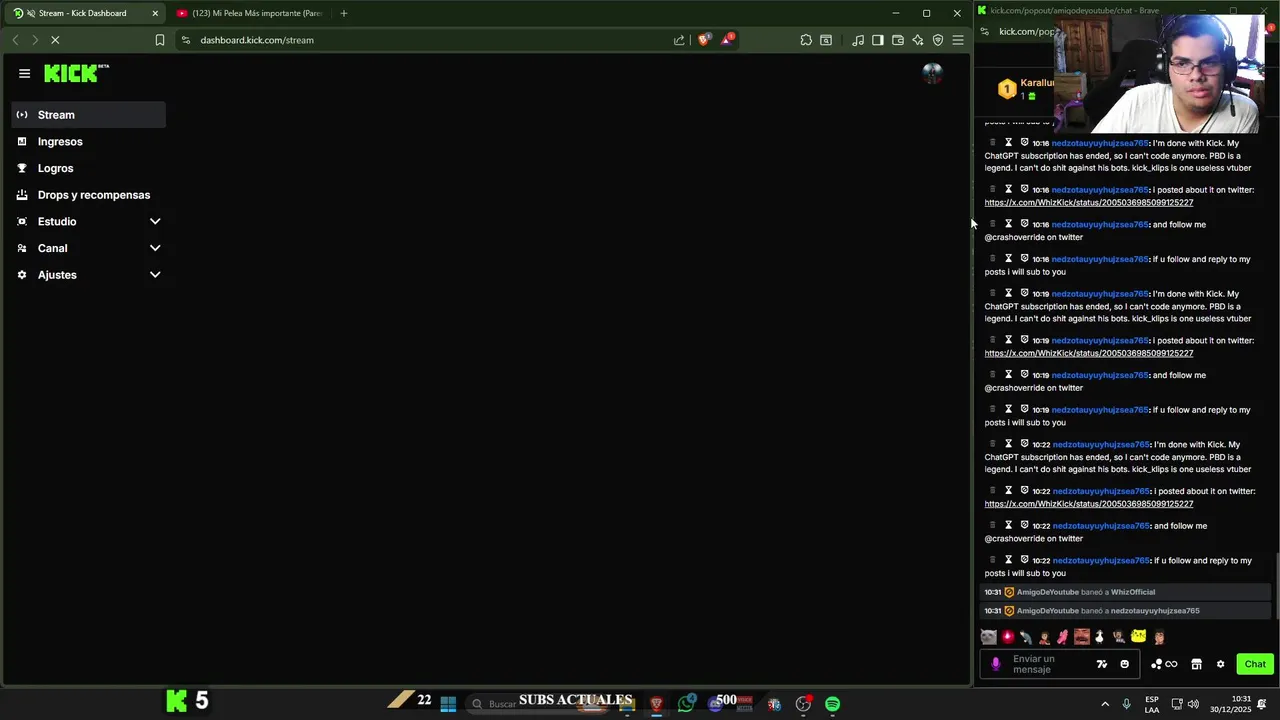Open Leo AI sparkle icon
The height and width of the screenshot is (720, 1280).
click(x=918, y=40)
